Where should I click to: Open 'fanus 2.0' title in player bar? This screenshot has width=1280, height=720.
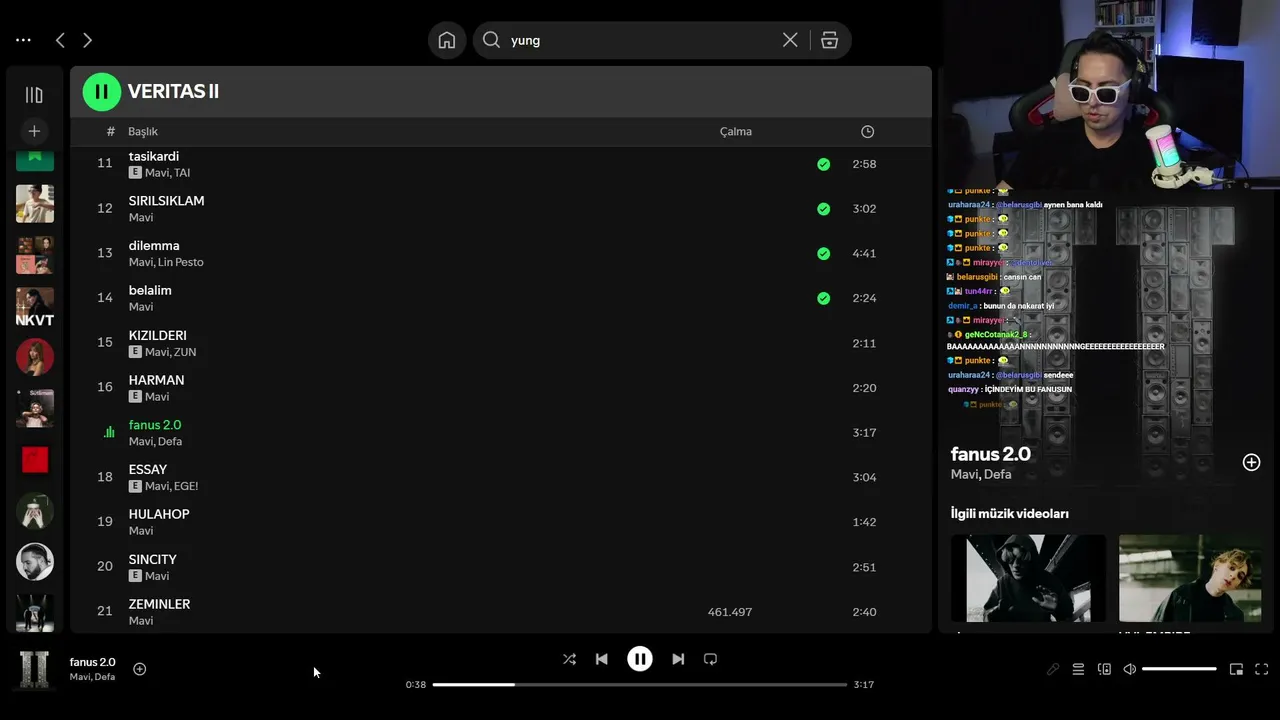[x=92, y=662]
